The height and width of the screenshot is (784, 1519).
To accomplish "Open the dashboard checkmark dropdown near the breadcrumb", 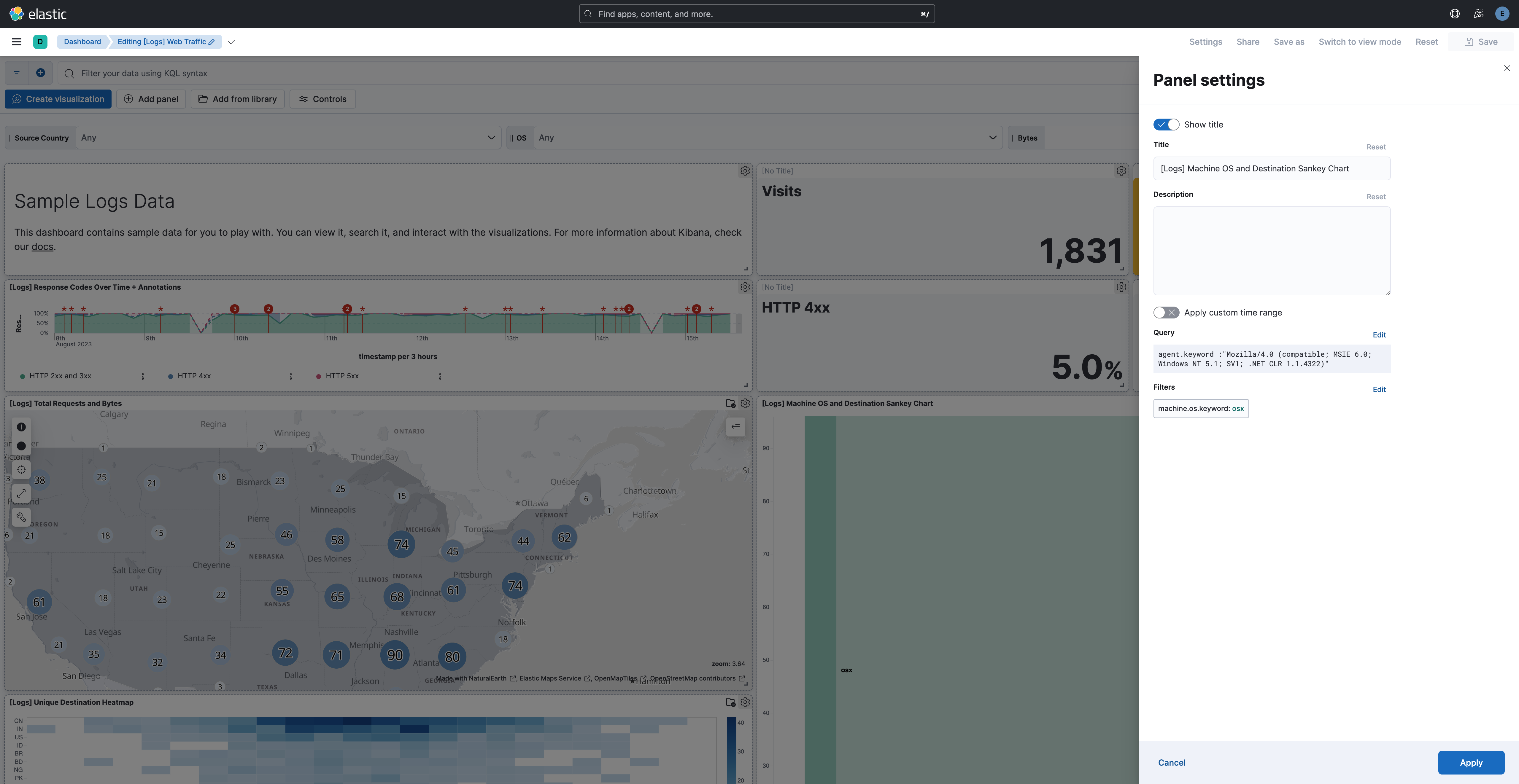I will pyautogui.click(x=232, y=42).
